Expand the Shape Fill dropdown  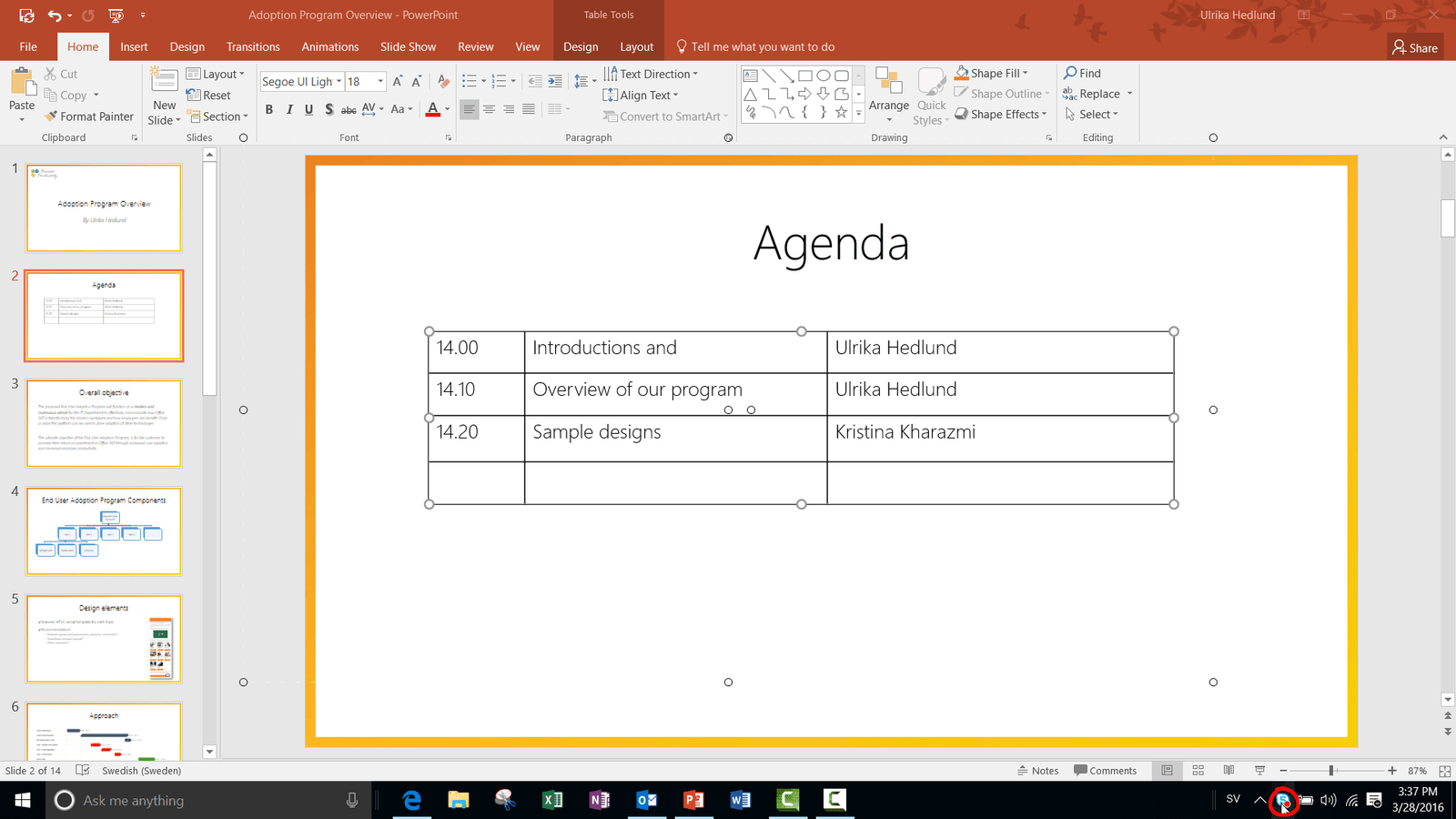coord(1026,74)
